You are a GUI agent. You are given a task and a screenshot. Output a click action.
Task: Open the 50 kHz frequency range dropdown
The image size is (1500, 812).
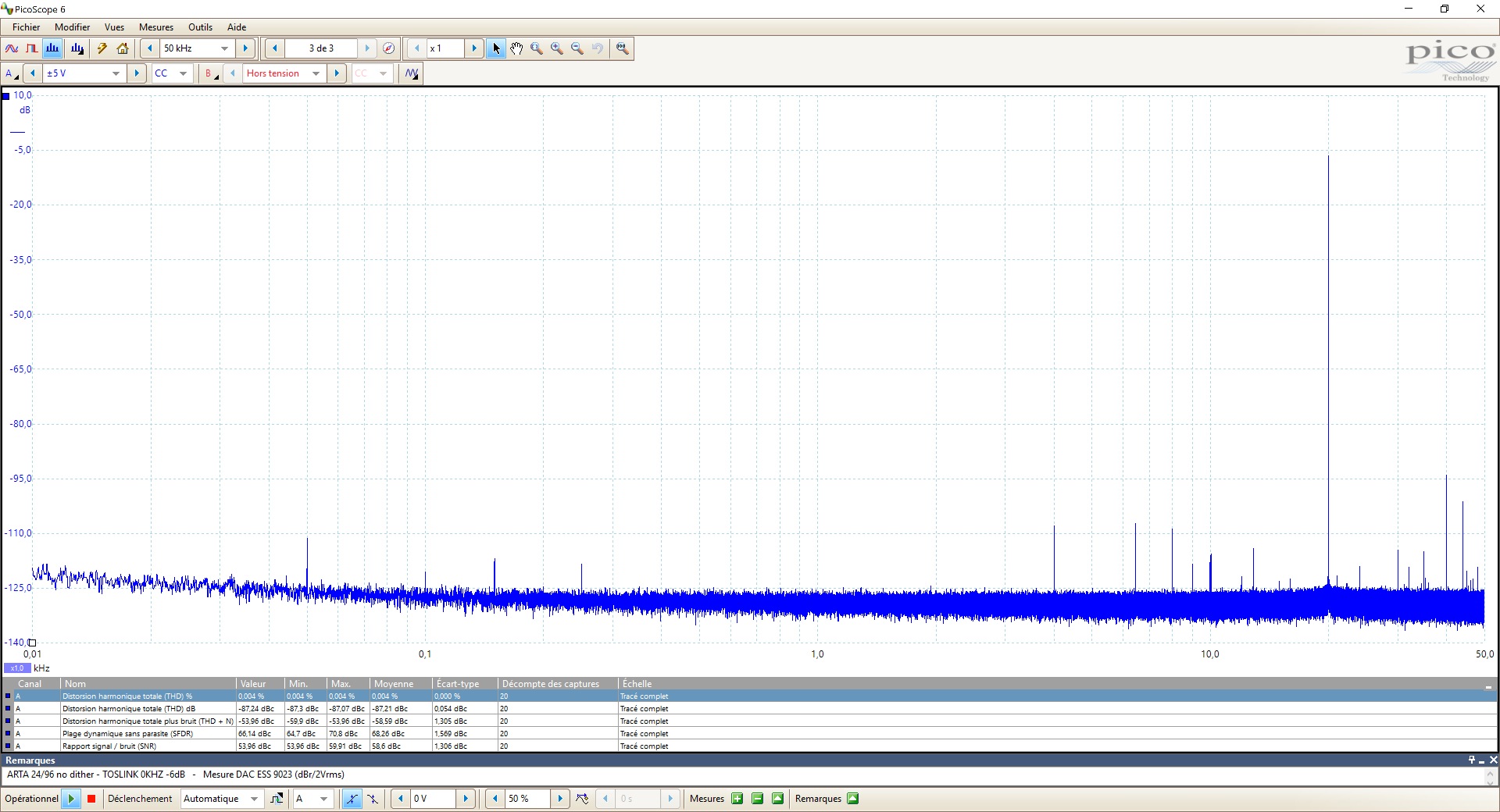tap(225, 48)
